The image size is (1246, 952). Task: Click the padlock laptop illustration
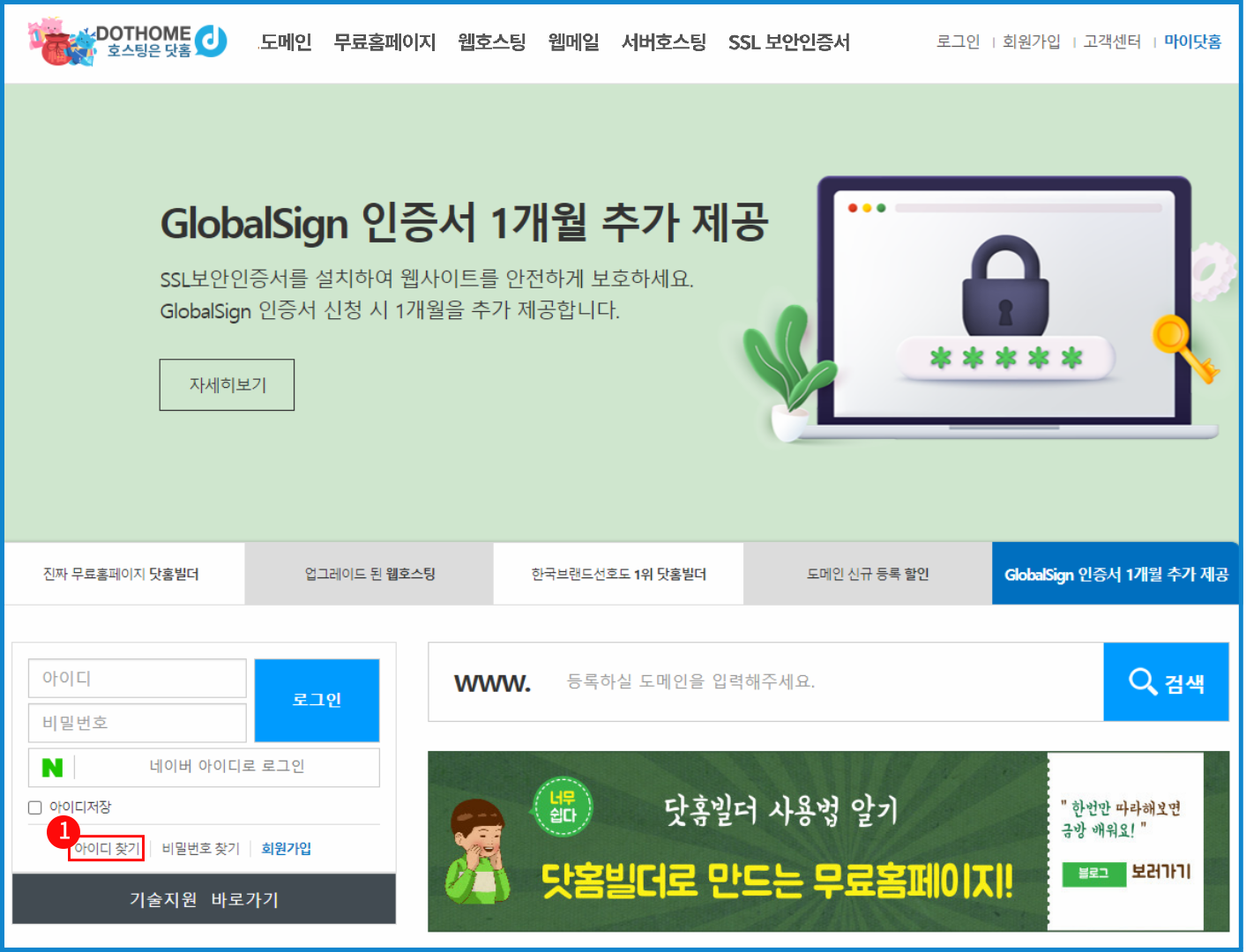point(1004,309)
